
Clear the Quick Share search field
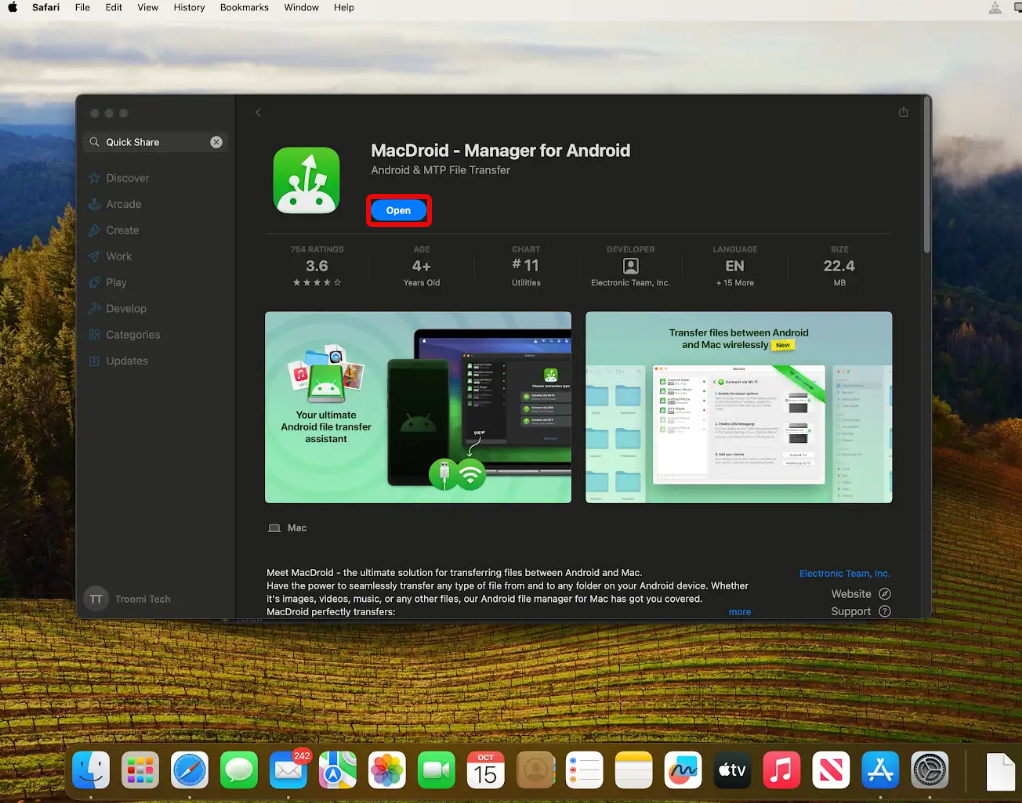tap(216, 142)
